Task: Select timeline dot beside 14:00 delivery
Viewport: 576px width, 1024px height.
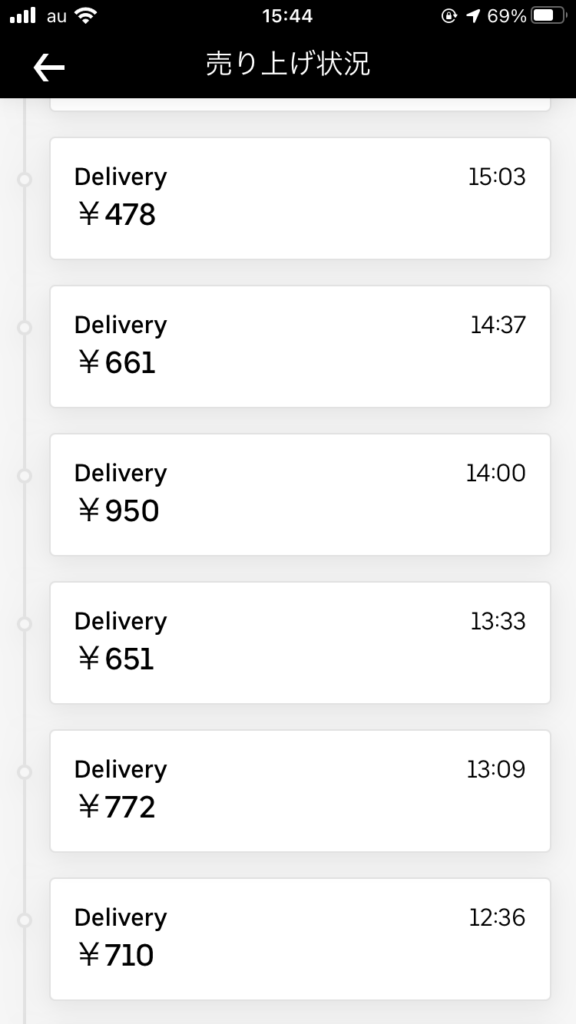Action: tap(25, 476)
